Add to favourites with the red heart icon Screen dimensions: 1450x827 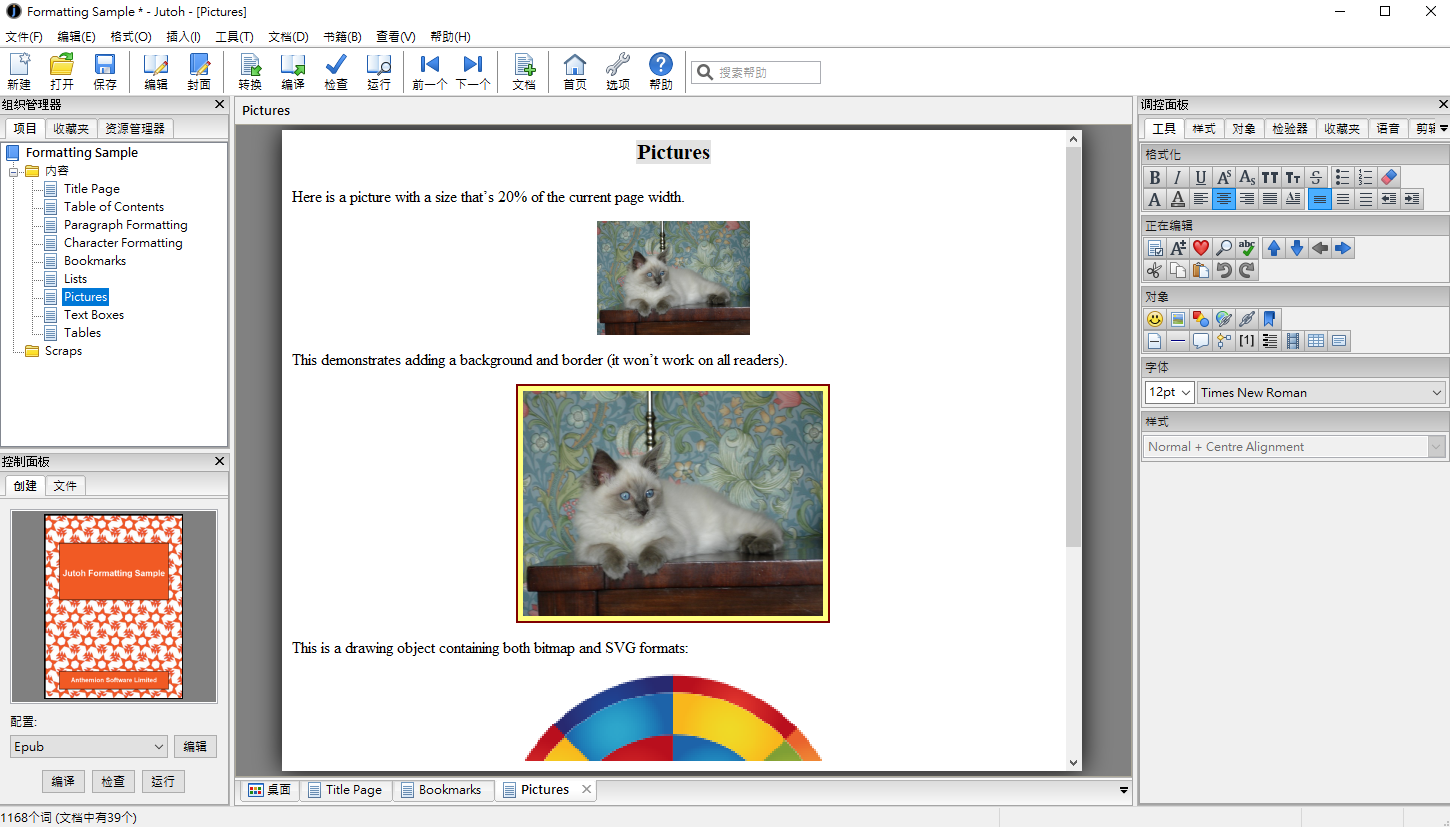(x=1201, y=248)
